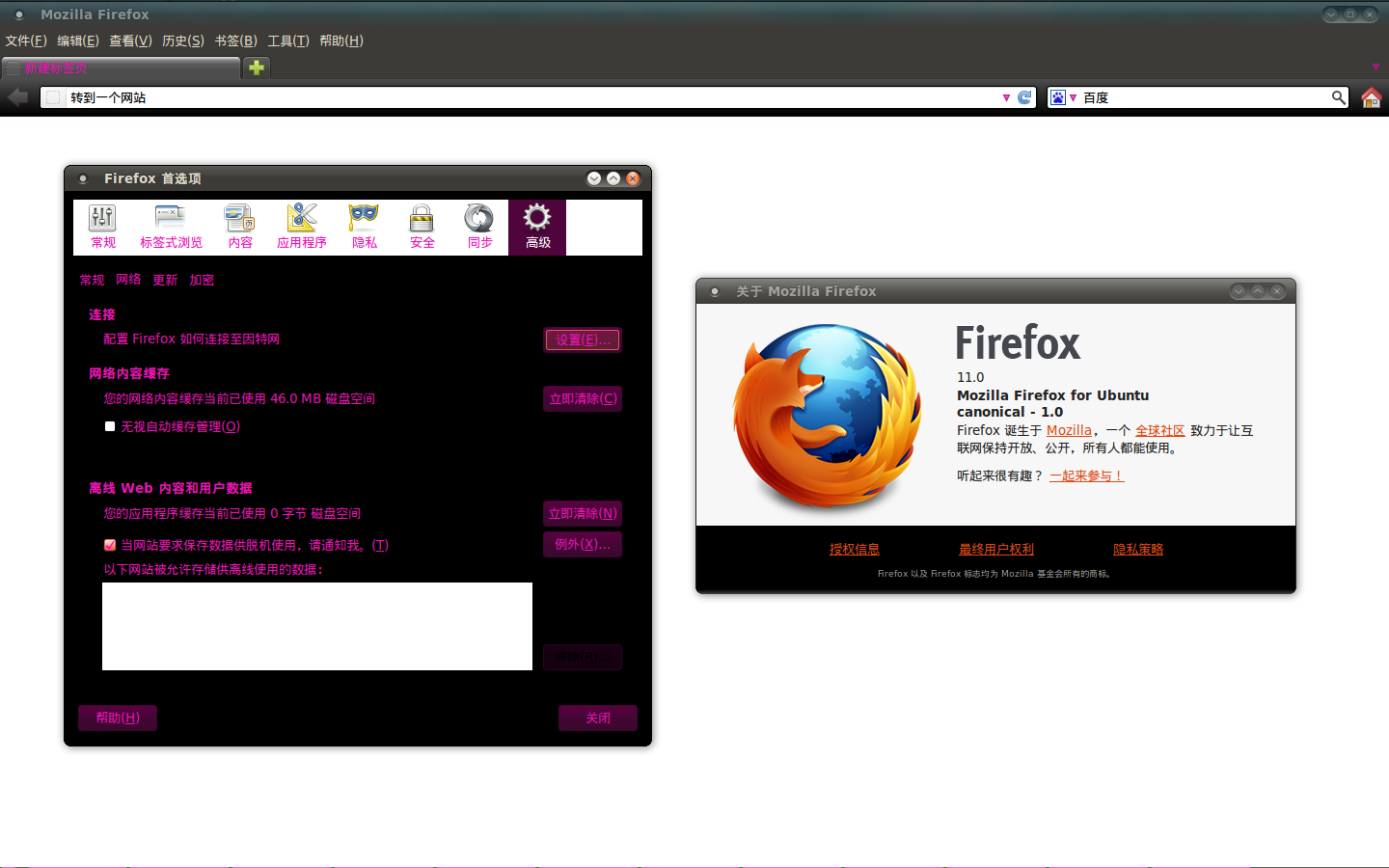Image resolution: width=1389 pixels, height=868 pixels.
Task: Open the 应用程序 (Applications) preferences icon
Action: pyautogui.click(x=302, y=228)
